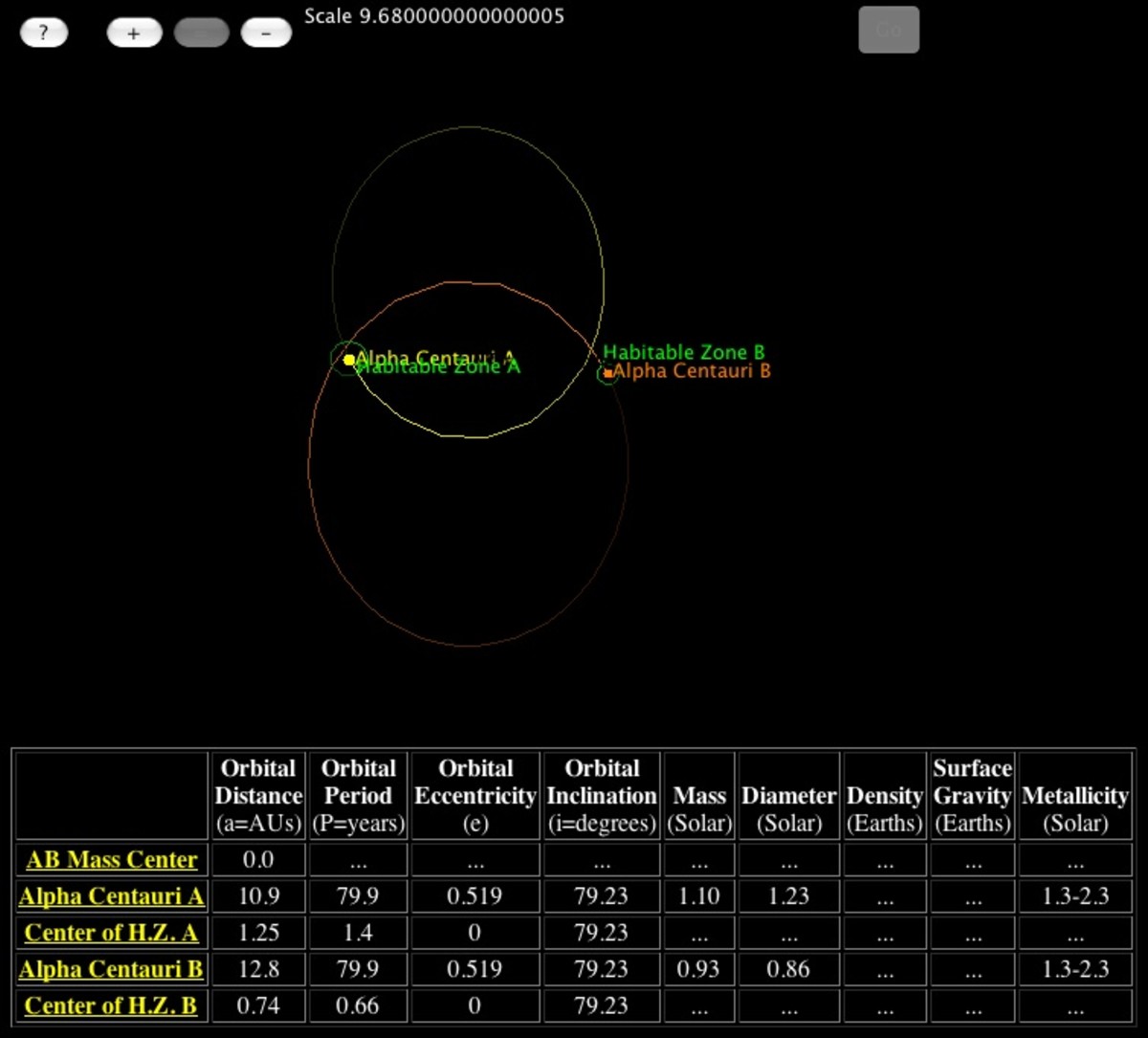The height and width of the screenshot is (1038, 1148).
Task: Open the Center of H.Z. A entry
Action: point(111,933)
